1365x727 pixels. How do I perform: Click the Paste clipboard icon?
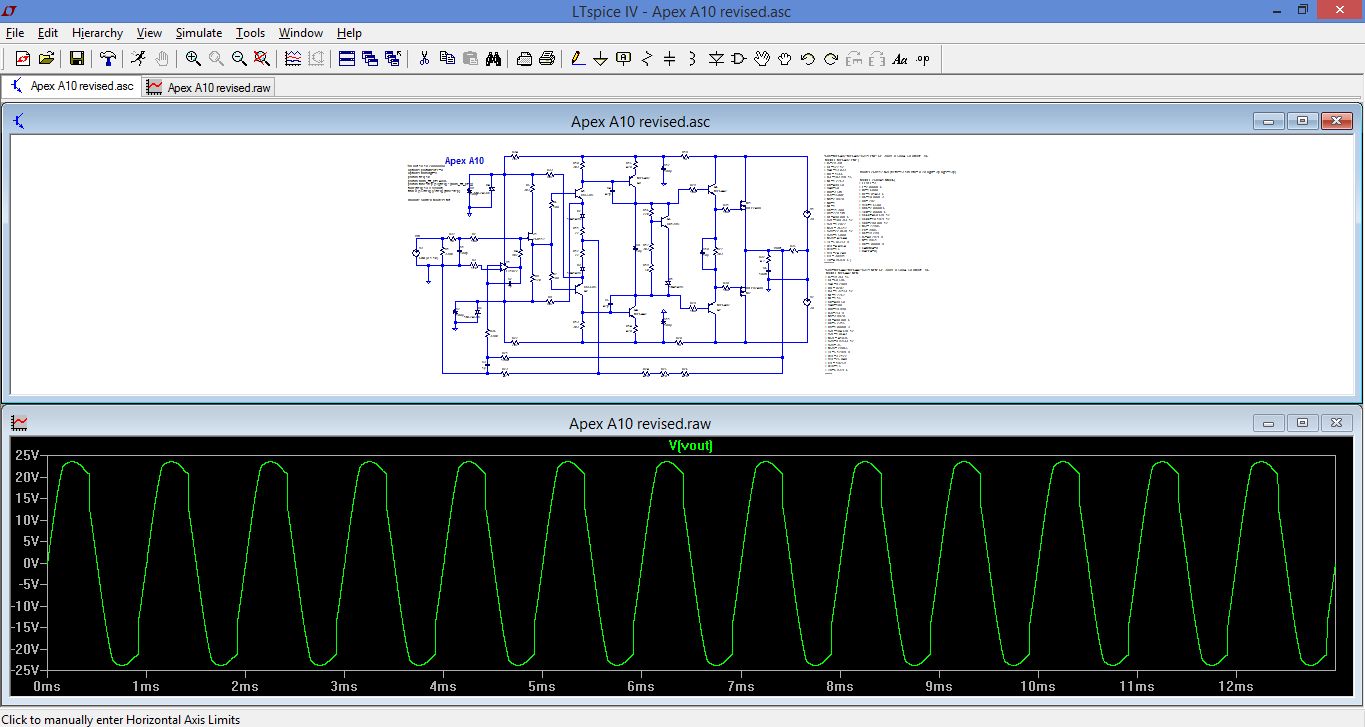(470, 59)
